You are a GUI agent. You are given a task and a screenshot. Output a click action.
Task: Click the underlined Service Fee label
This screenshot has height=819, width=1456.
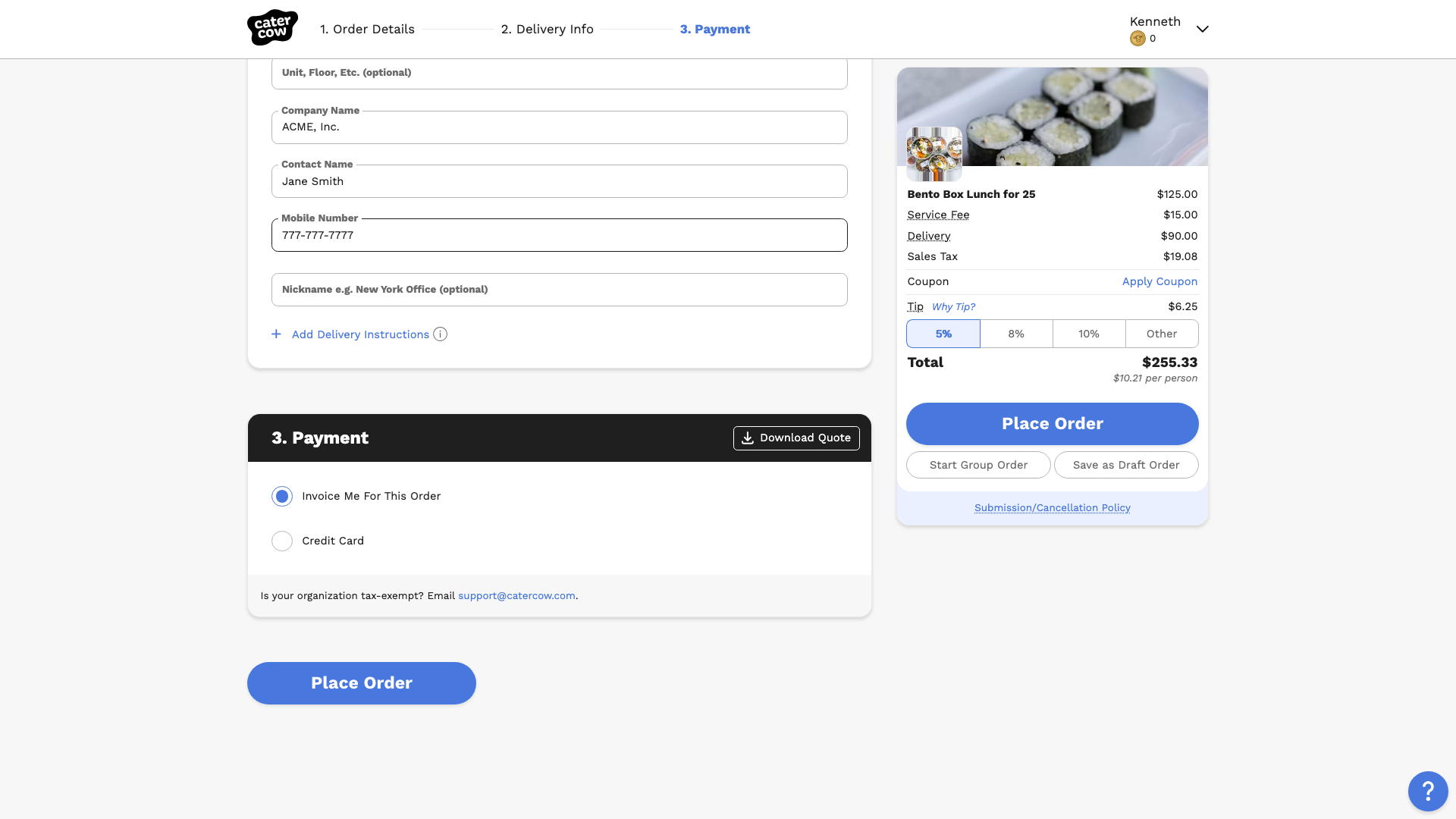point(938,215)
